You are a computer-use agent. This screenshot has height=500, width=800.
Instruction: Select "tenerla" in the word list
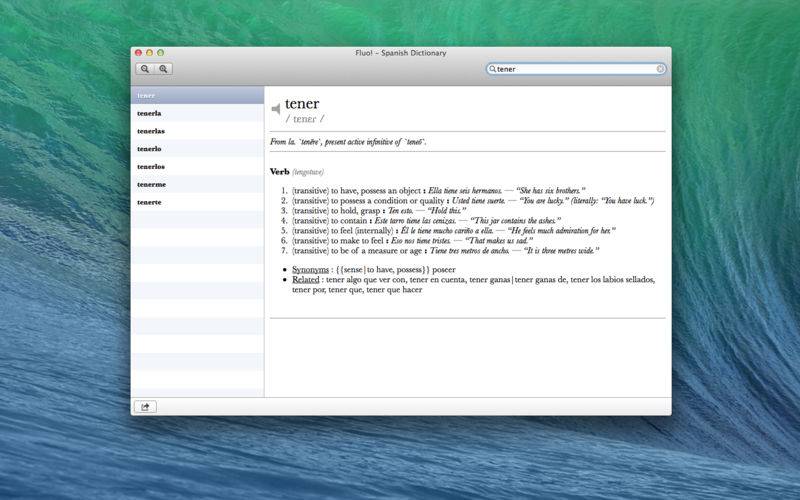tap(197, 113)
